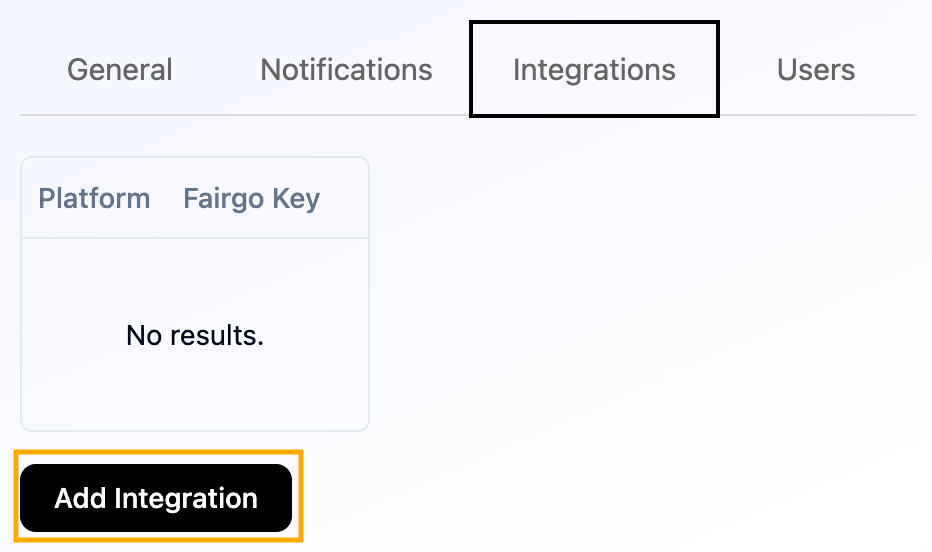Image resolution: width=932 pixels, height=552 pixels.
Task: Switch to the General tab
Action: pos(120,70)
